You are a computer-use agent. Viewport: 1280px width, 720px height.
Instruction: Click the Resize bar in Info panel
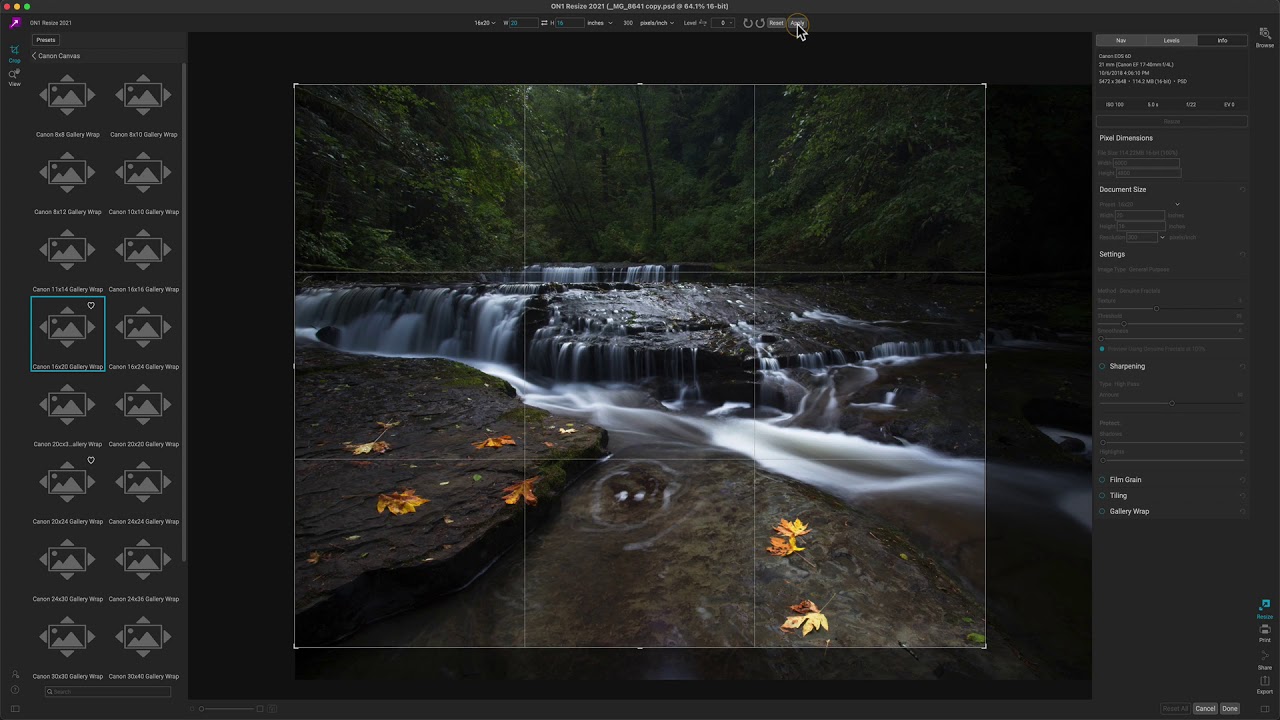click(1172, 121)
